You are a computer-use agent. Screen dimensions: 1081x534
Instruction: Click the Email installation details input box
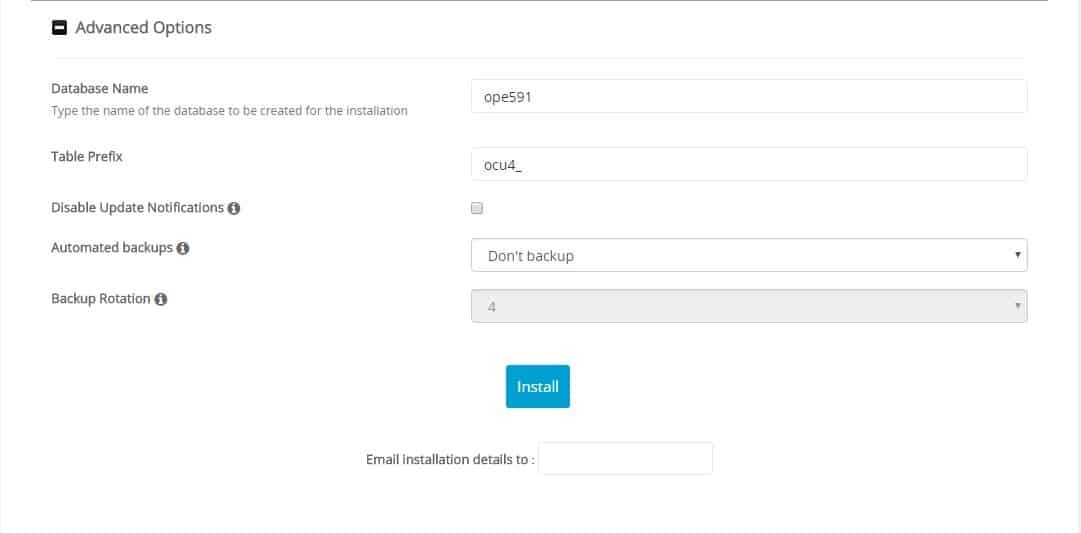625,458
